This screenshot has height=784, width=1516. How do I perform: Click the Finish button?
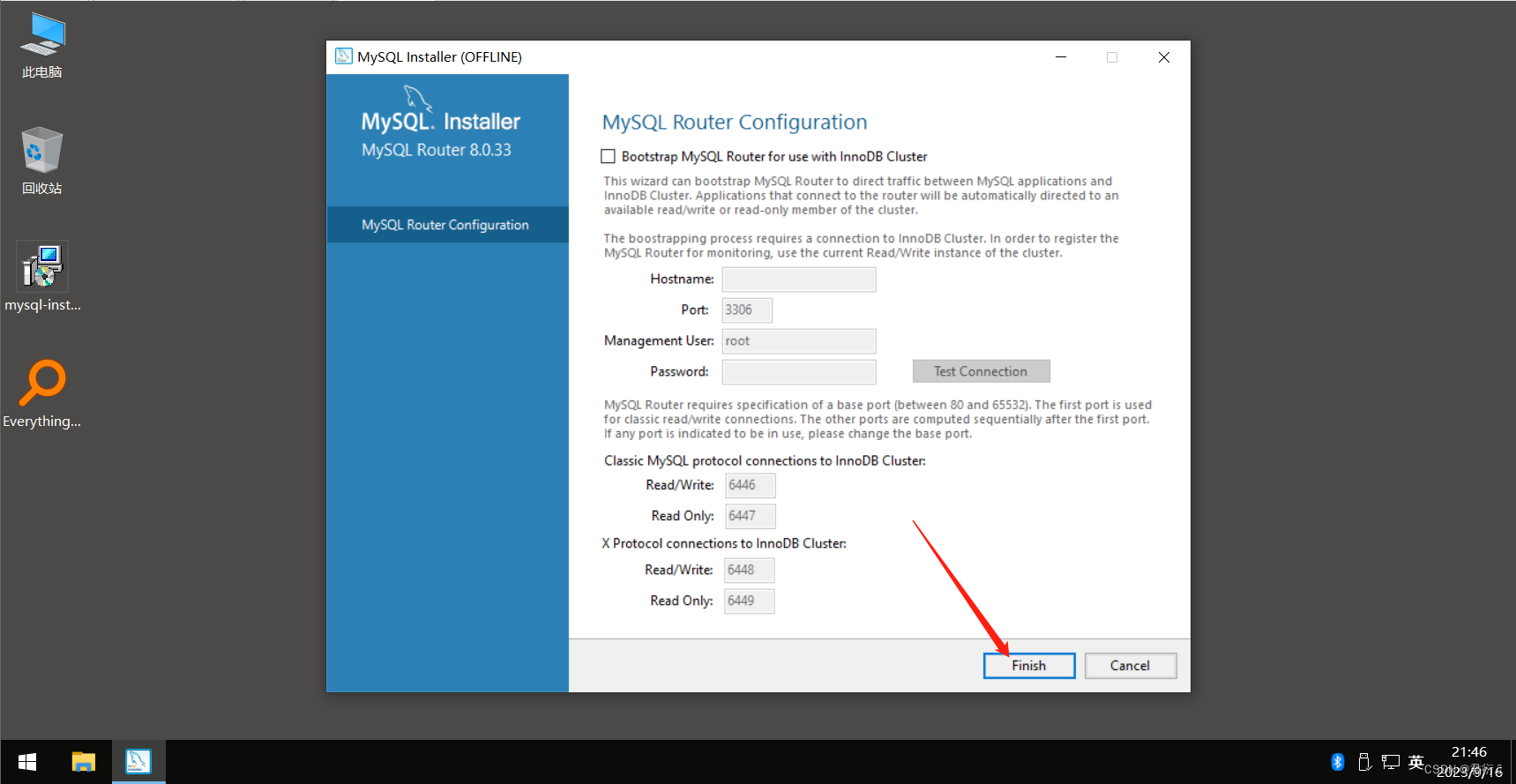click(x=1029, y=666)
